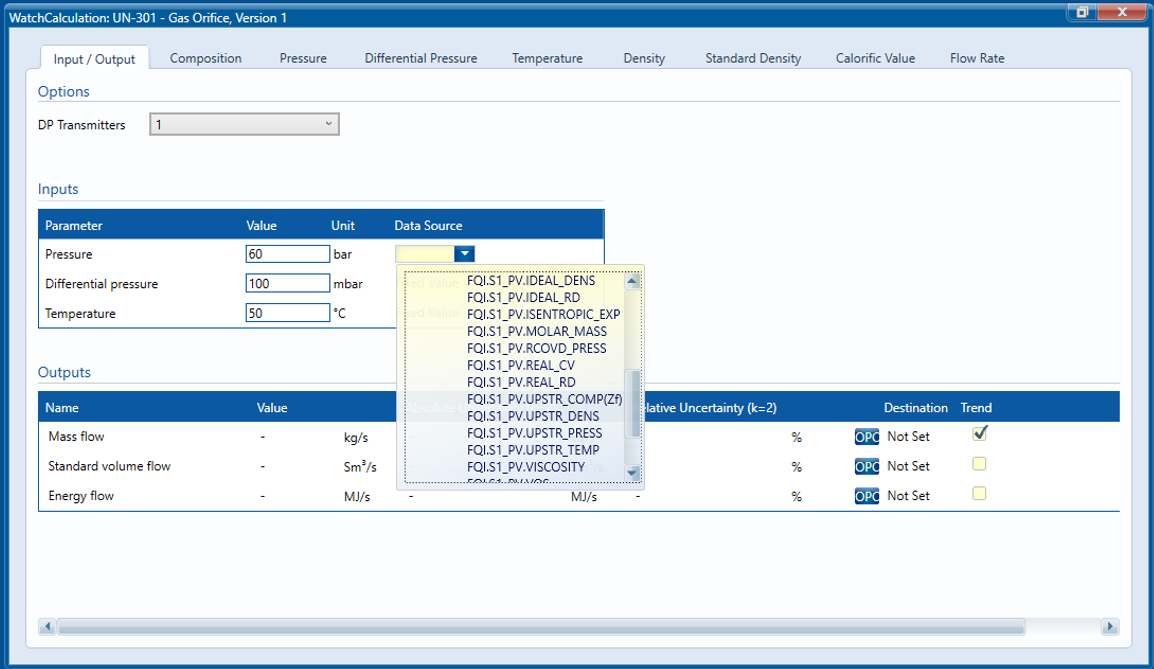Click the Mass flow output row name
The width and height of the screenshot is (1154, 669).
click(77, 436)
